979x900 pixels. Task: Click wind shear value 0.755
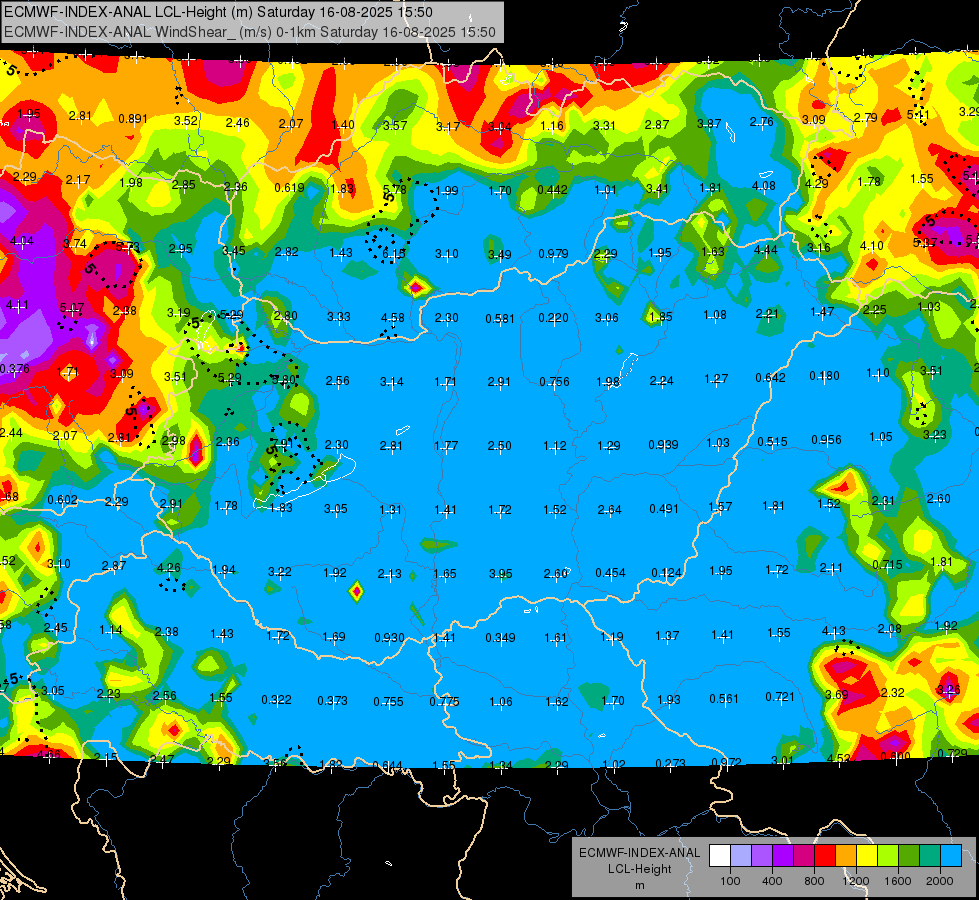click(x=388, y=702)
